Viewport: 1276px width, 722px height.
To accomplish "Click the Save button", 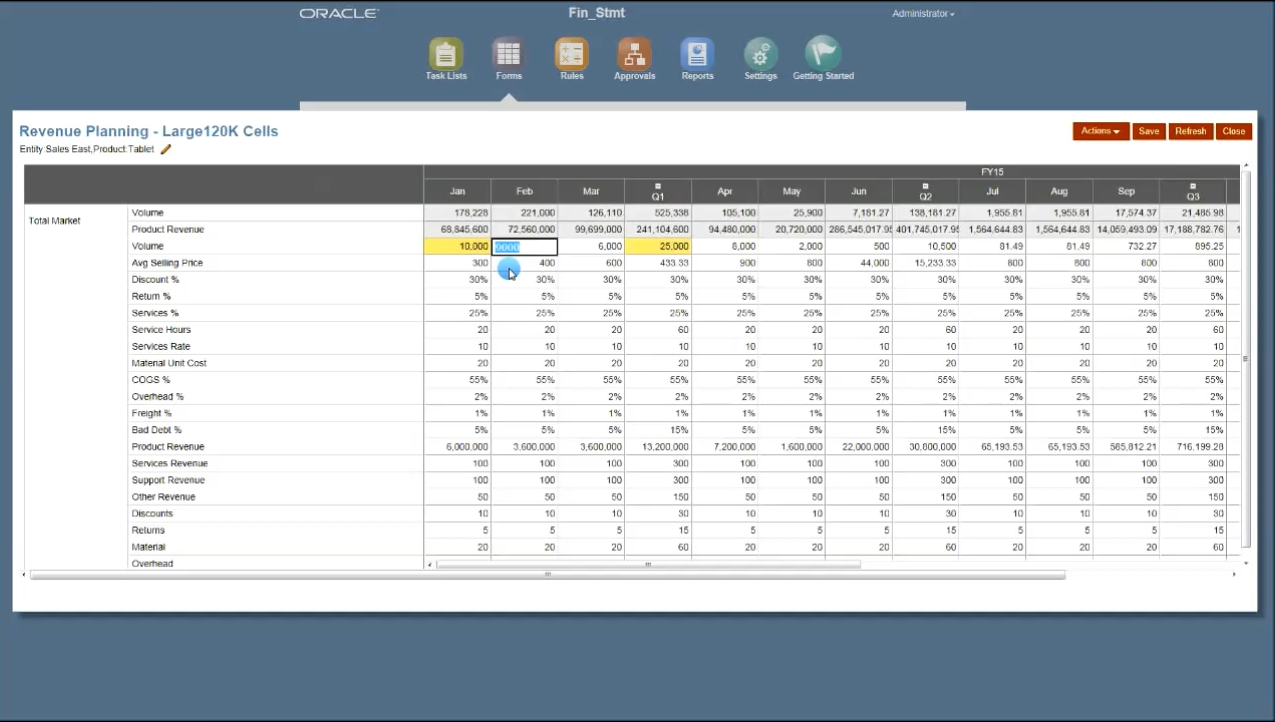I will tap(1149, 131).
